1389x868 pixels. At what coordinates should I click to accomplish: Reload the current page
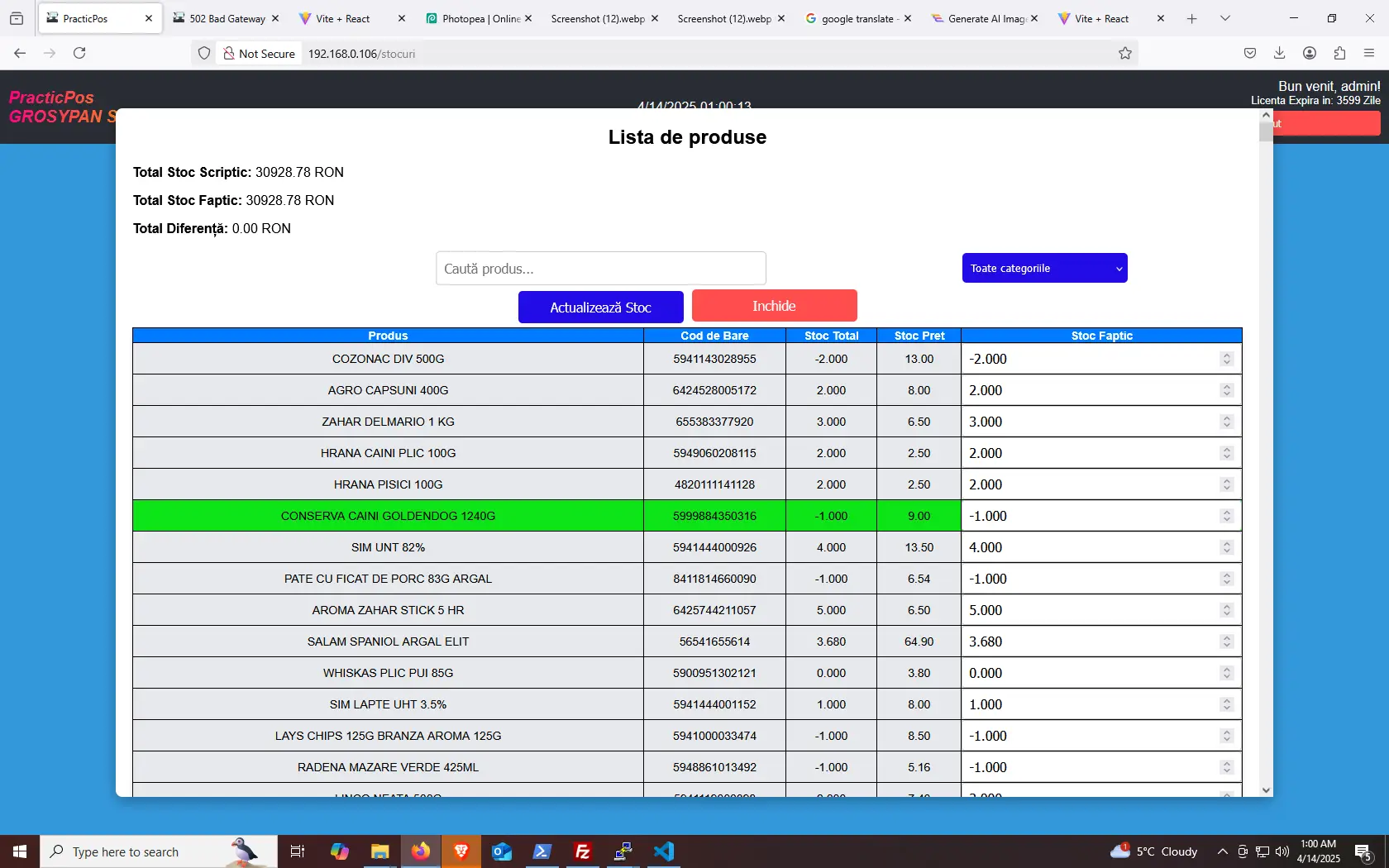[79, 53]
